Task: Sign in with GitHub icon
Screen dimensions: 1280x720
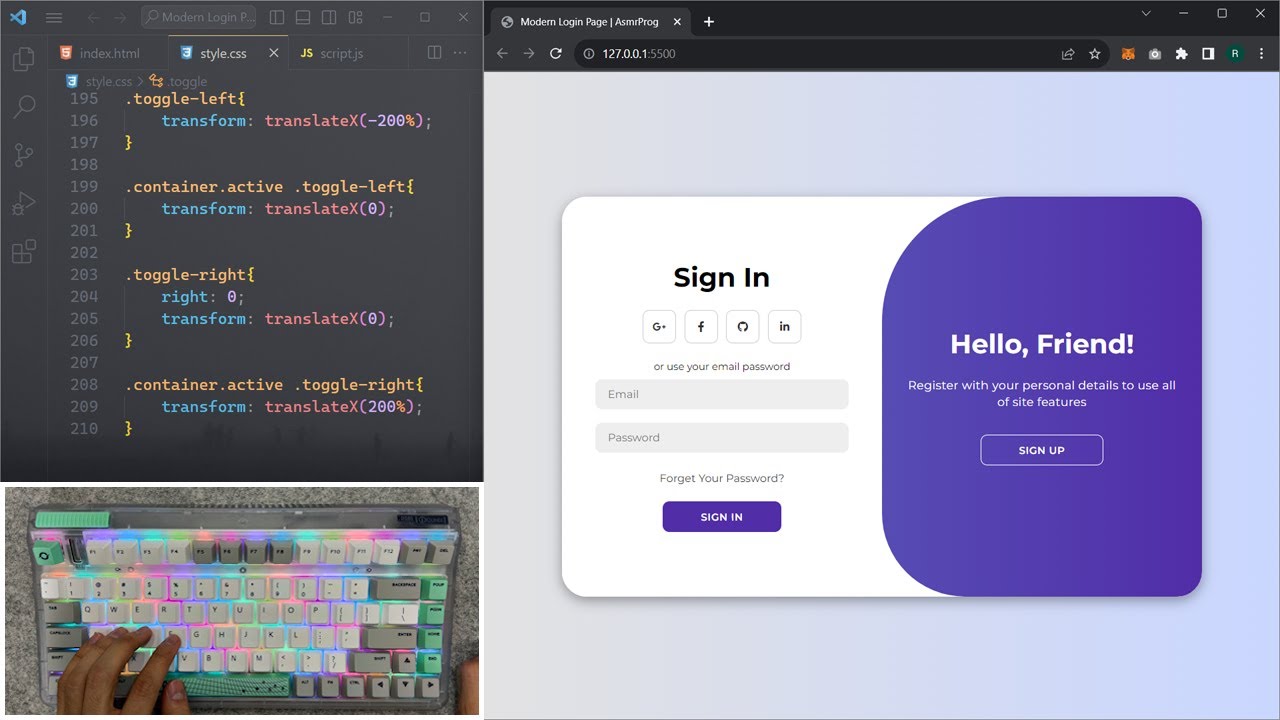Action: coord(743,327)
